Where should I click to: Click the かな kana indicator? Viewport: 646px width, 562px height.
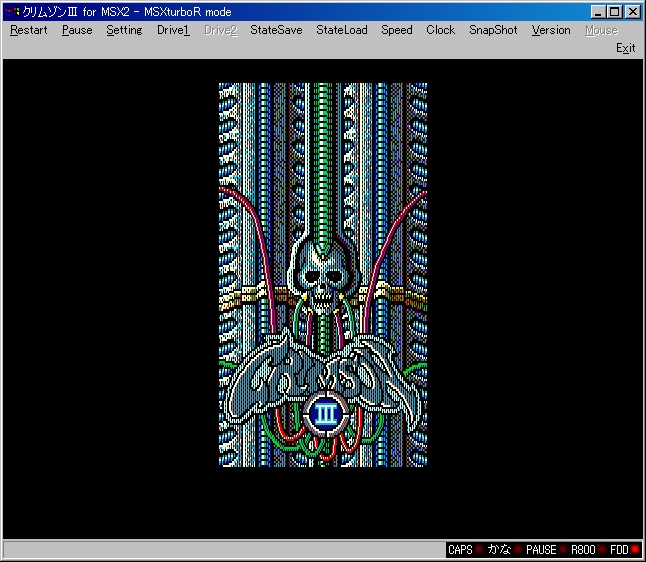click(499, 550)
